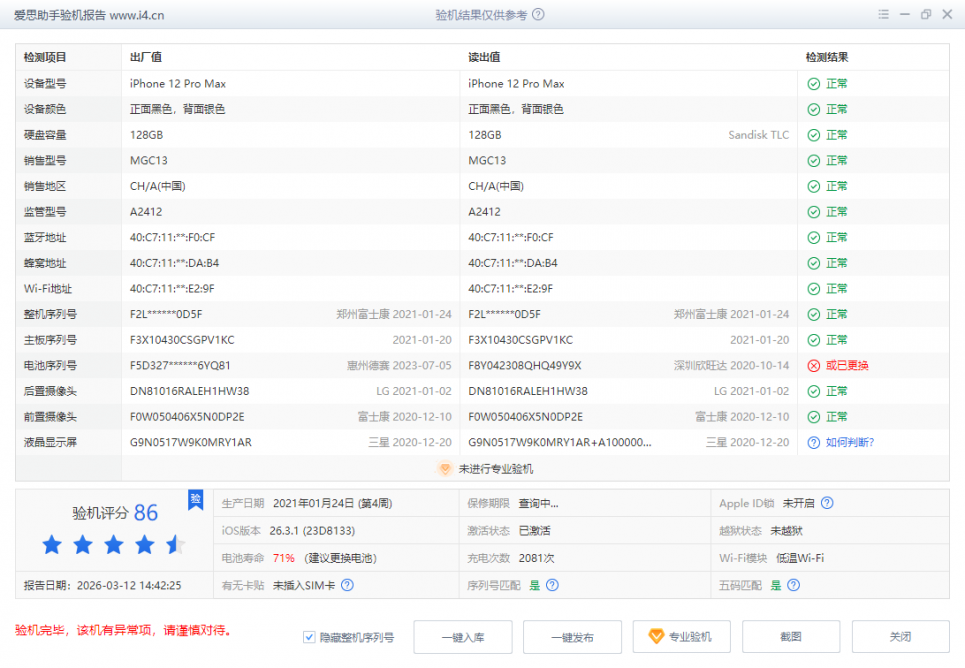Viewport: 965px width, 668px height.
Task: Open the list menu icon in title bar
Action: [x=883, y=15]
